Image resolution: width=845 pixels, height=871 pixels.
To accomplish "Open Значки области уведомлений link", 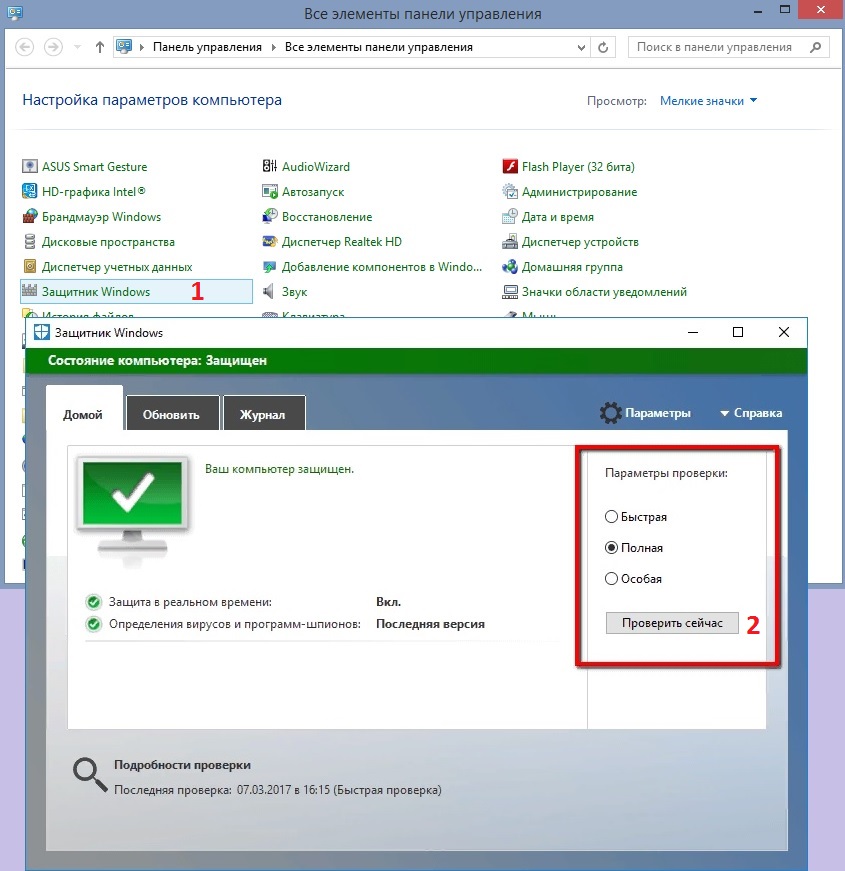I will (x=604, y=292).
